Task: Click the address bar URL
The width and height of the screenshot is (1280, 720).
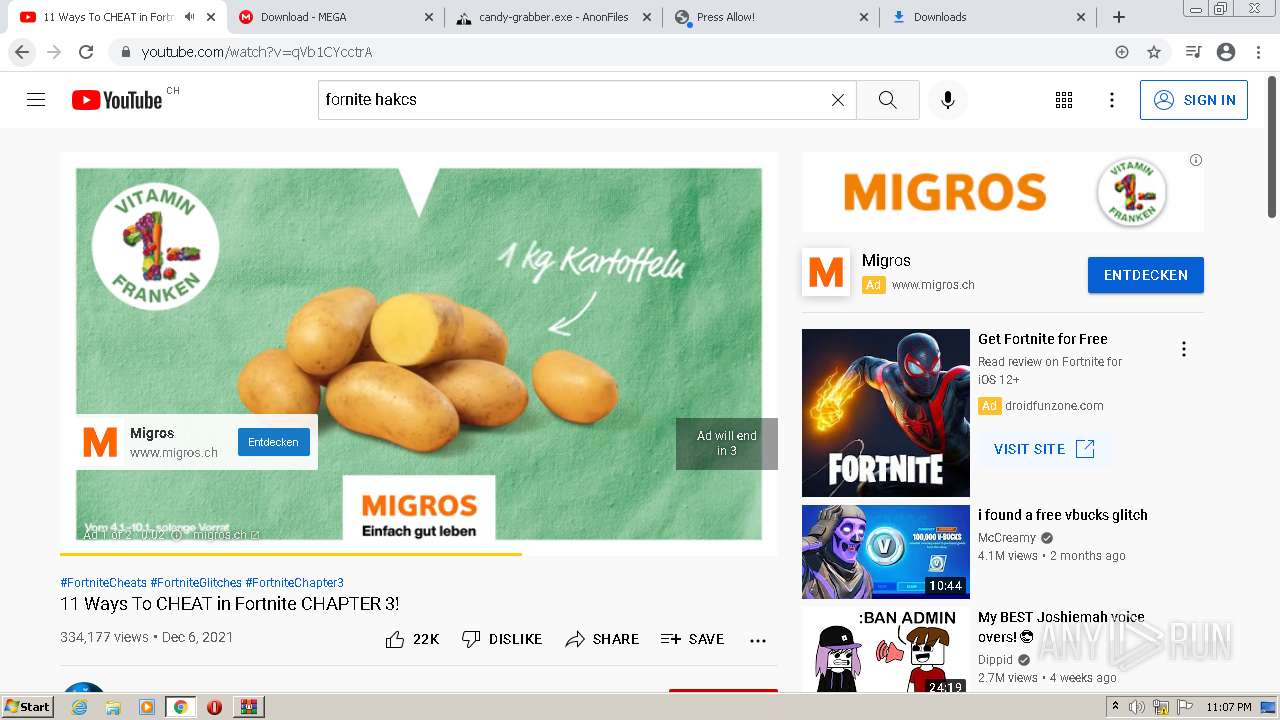Action: (x=257, y=52)
